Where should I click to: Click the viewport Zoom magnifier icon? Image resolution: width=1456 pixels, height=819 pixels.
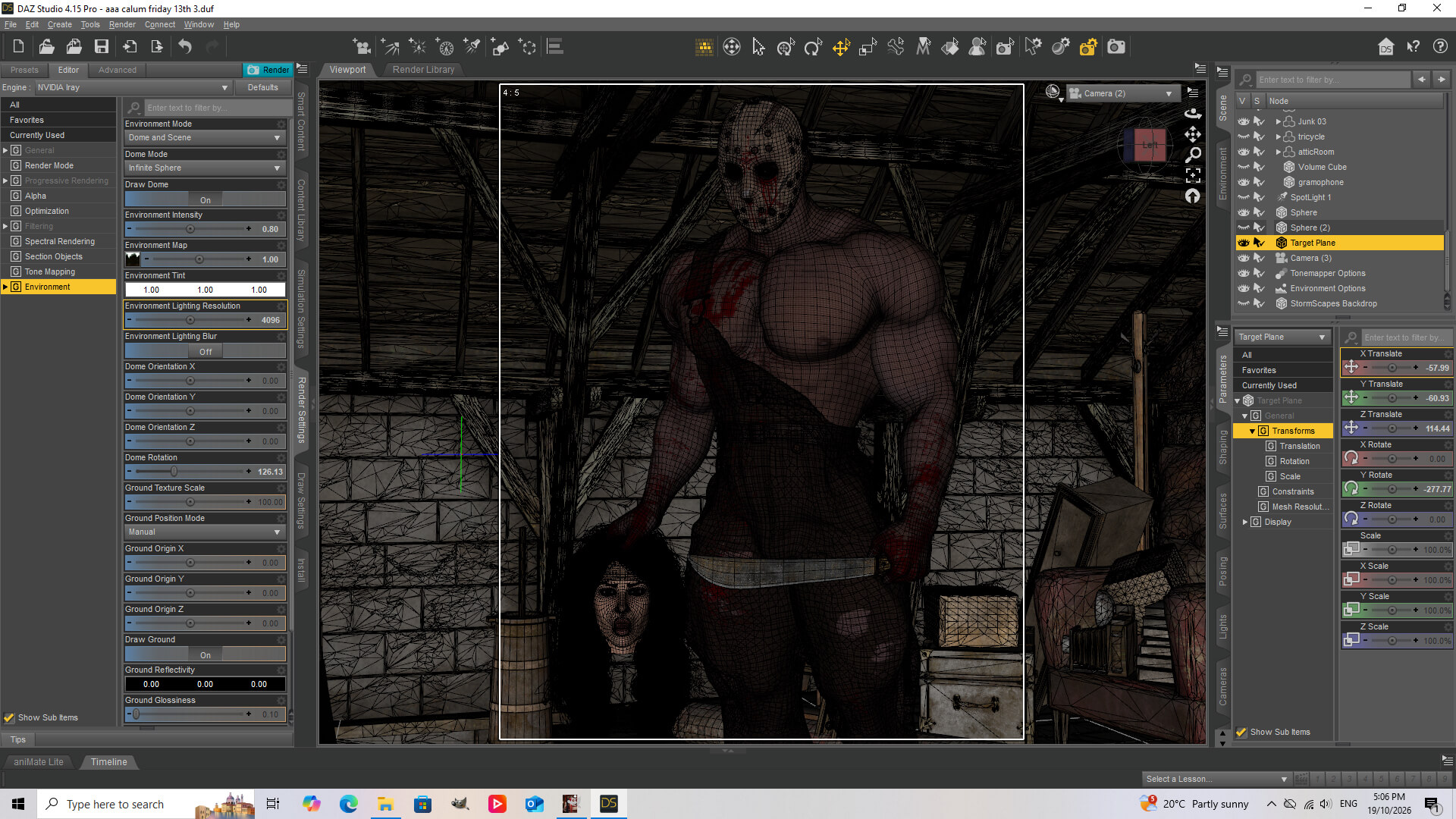[x=1193, y=155]
